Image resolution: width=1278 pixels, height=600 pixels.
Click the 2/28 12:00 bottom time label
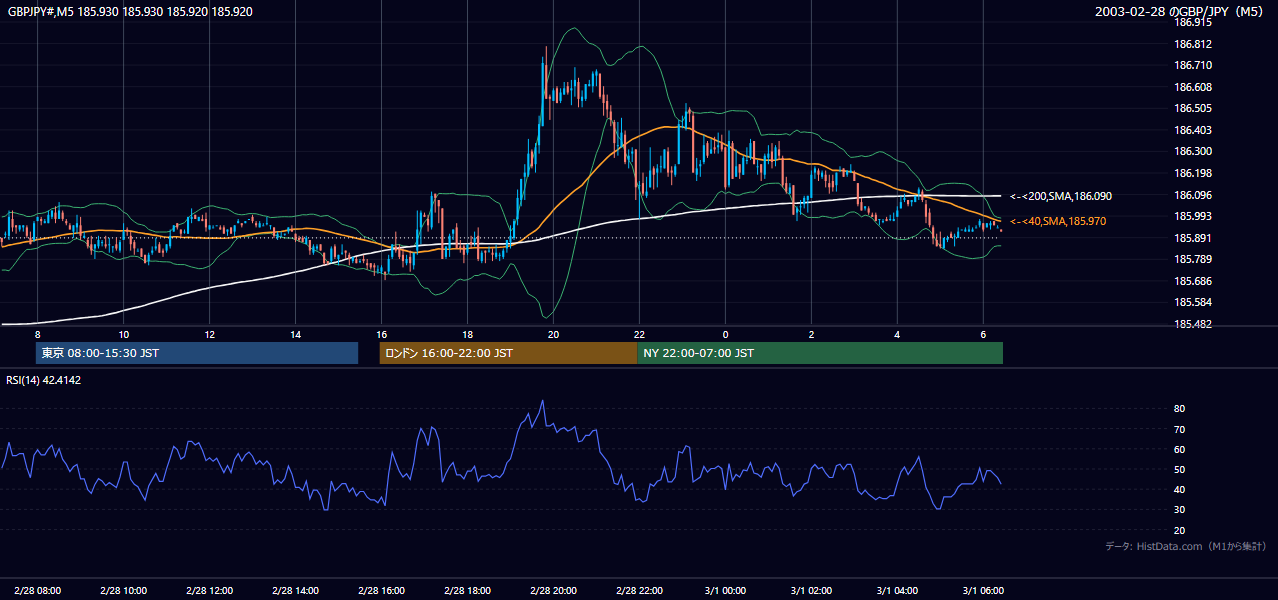pos(210,591)
